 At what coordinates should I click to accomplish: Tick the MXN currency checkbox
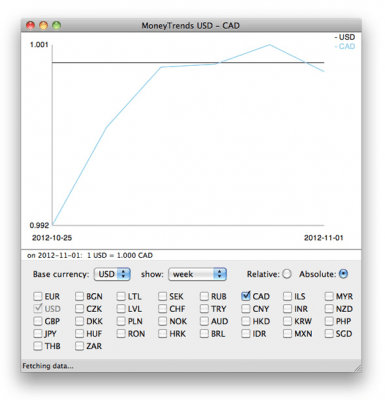coord(287,333)
